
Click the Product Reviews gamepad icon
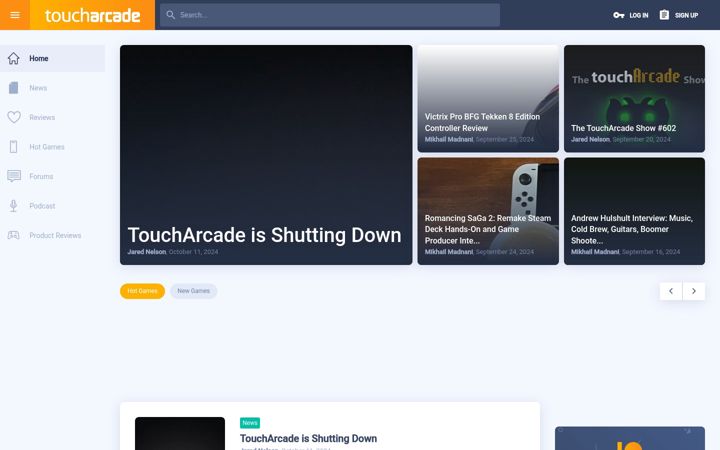click(14, 235)
